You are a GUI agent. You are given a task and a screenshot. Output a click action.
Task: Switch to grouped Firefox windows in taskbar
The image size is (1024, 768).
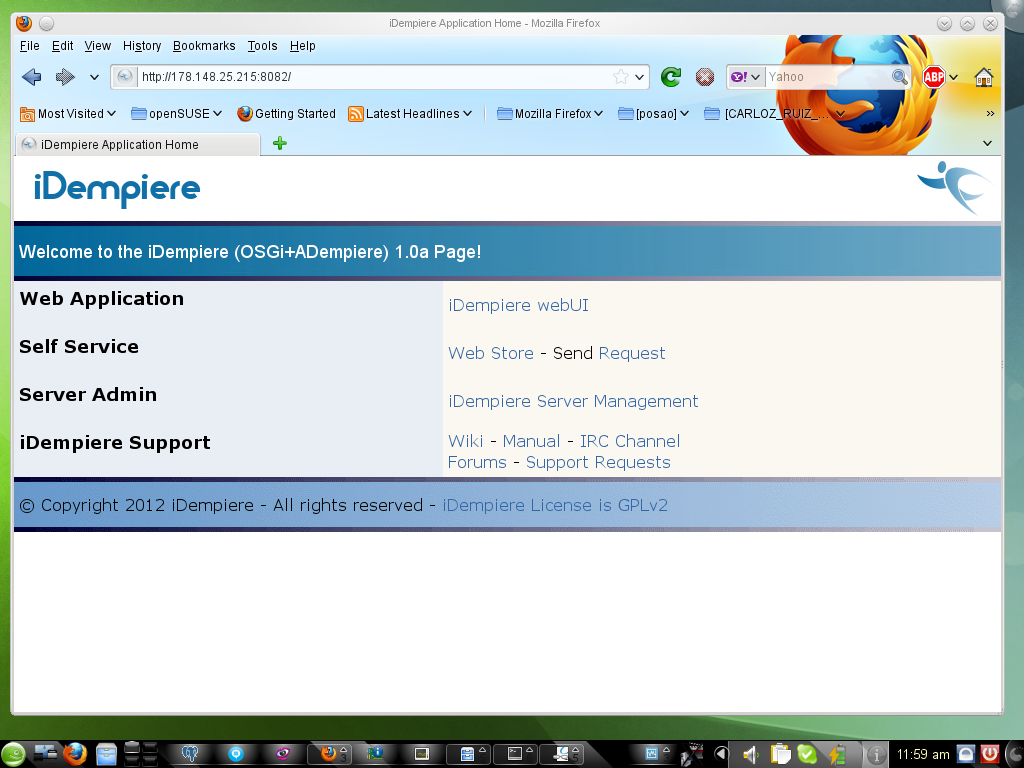click(x=330, y=754)
